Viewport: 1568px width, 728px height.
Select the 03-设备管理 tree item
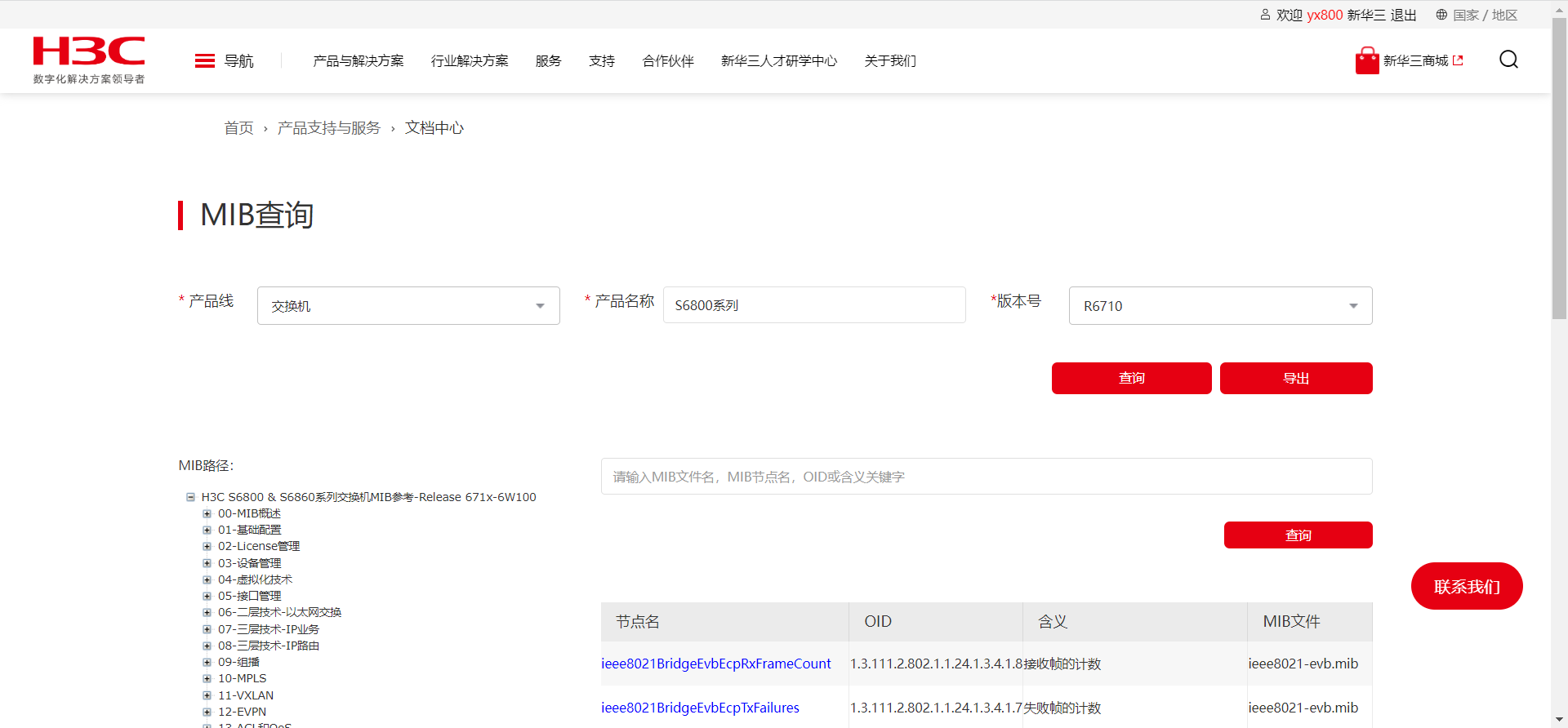[x=249, y=563]
